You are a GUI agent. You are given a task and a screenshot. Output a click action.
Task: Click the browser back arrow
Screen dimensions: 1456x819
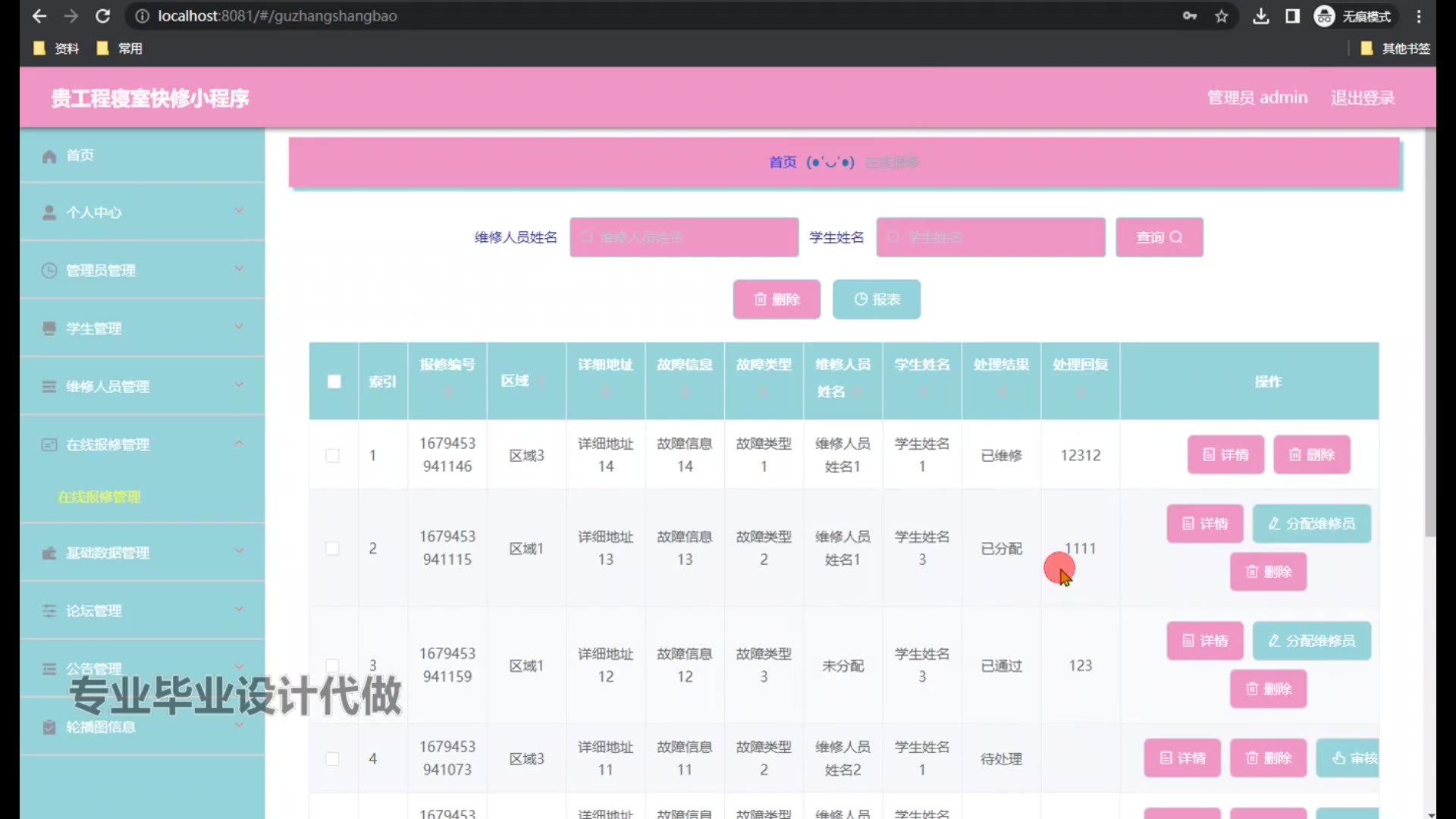(x=39, y=16)
